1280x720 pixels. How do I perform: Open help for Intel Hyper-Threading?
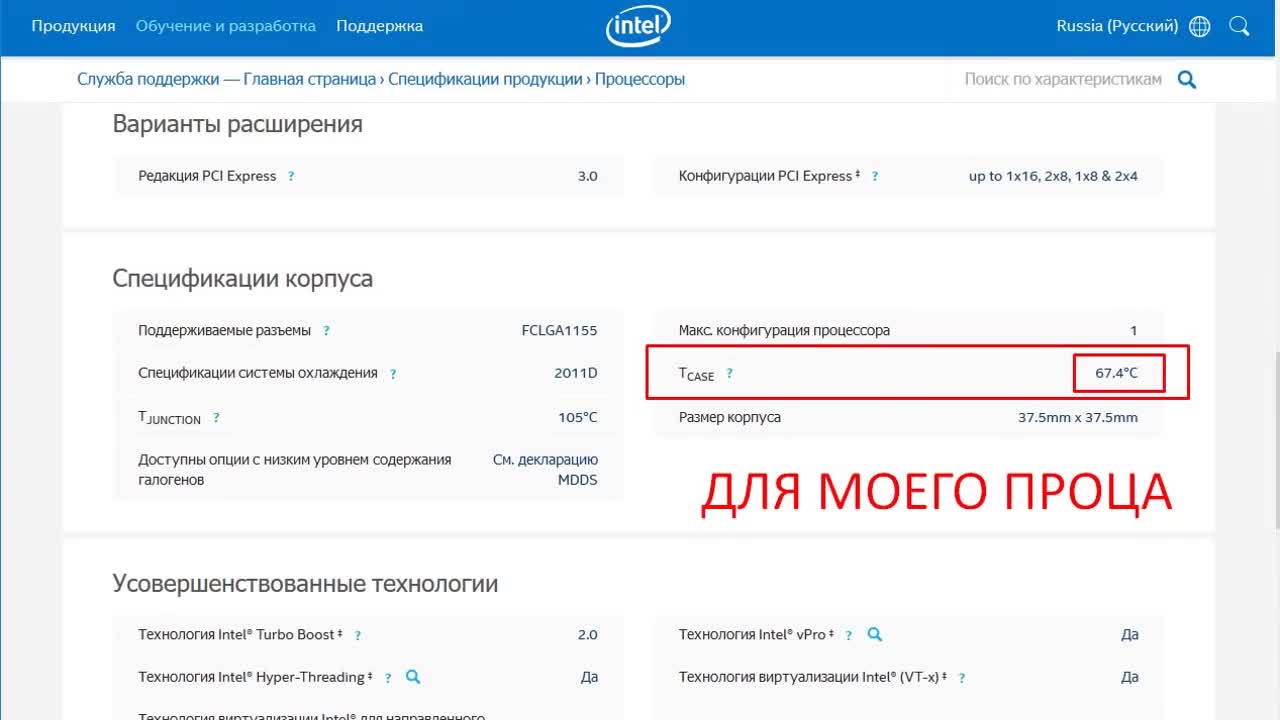click(388, 678)
